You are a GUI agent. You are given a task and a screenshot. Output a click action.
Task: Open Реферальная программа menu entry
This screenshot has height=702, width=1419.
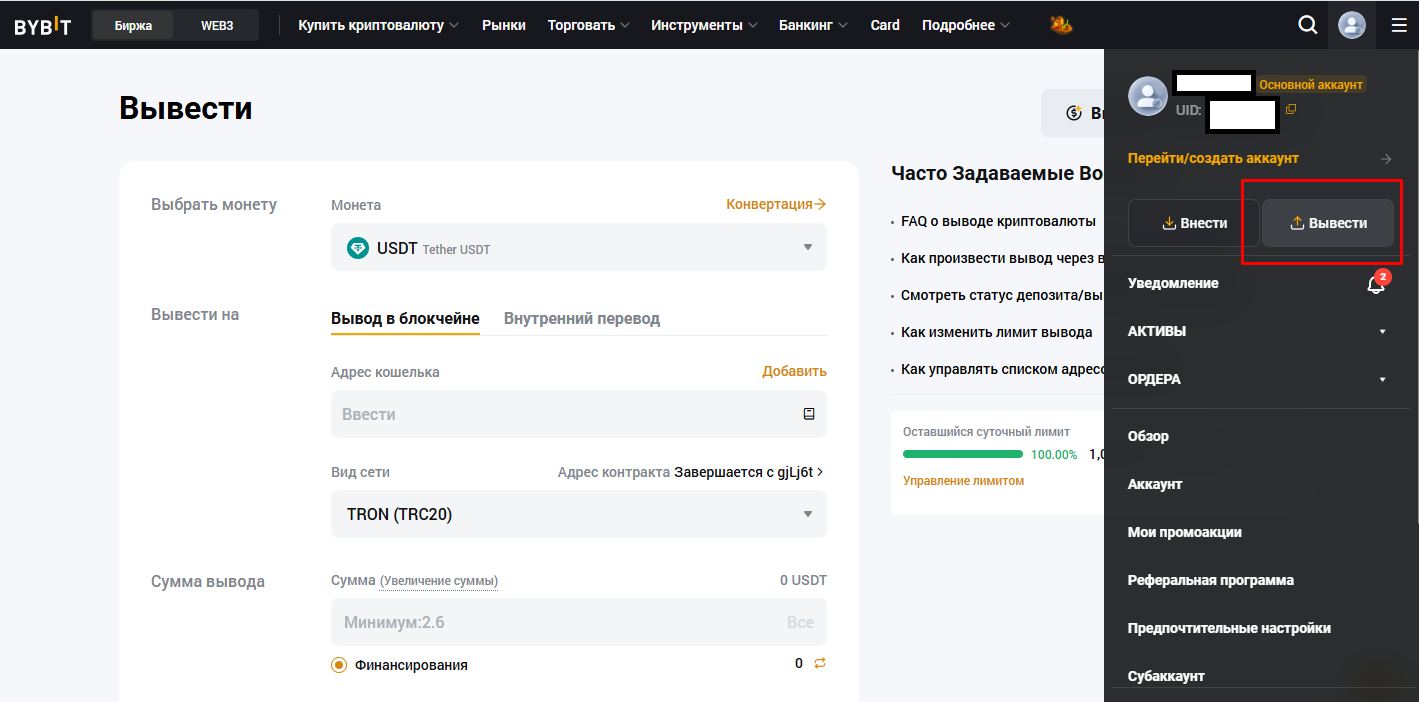1211,580
